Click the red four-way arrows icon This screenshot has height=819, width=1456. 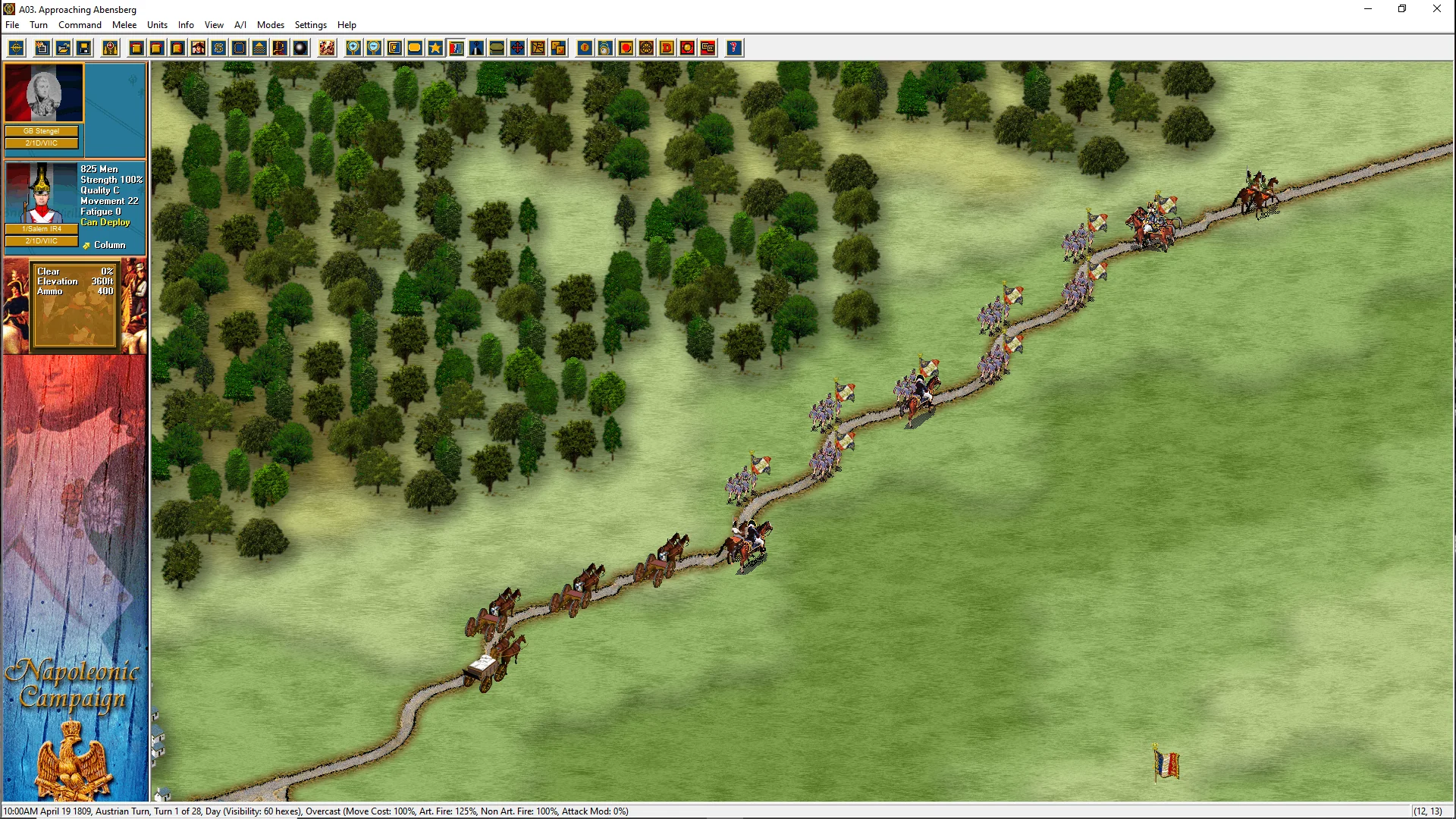(517, 48)
